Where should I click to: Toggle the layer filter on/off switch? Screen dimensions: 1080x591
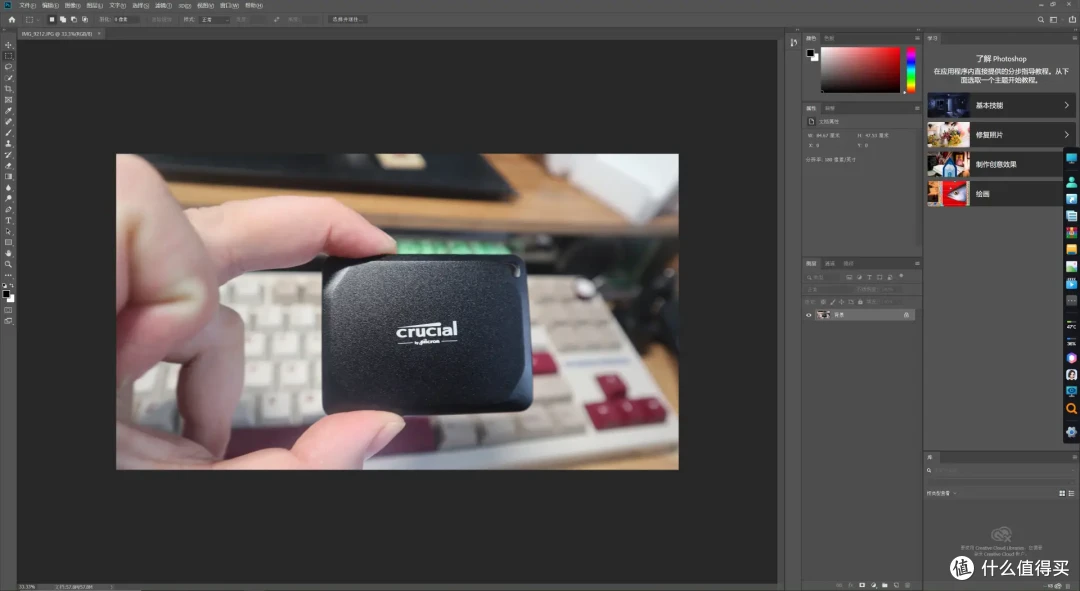click(901, 276)
